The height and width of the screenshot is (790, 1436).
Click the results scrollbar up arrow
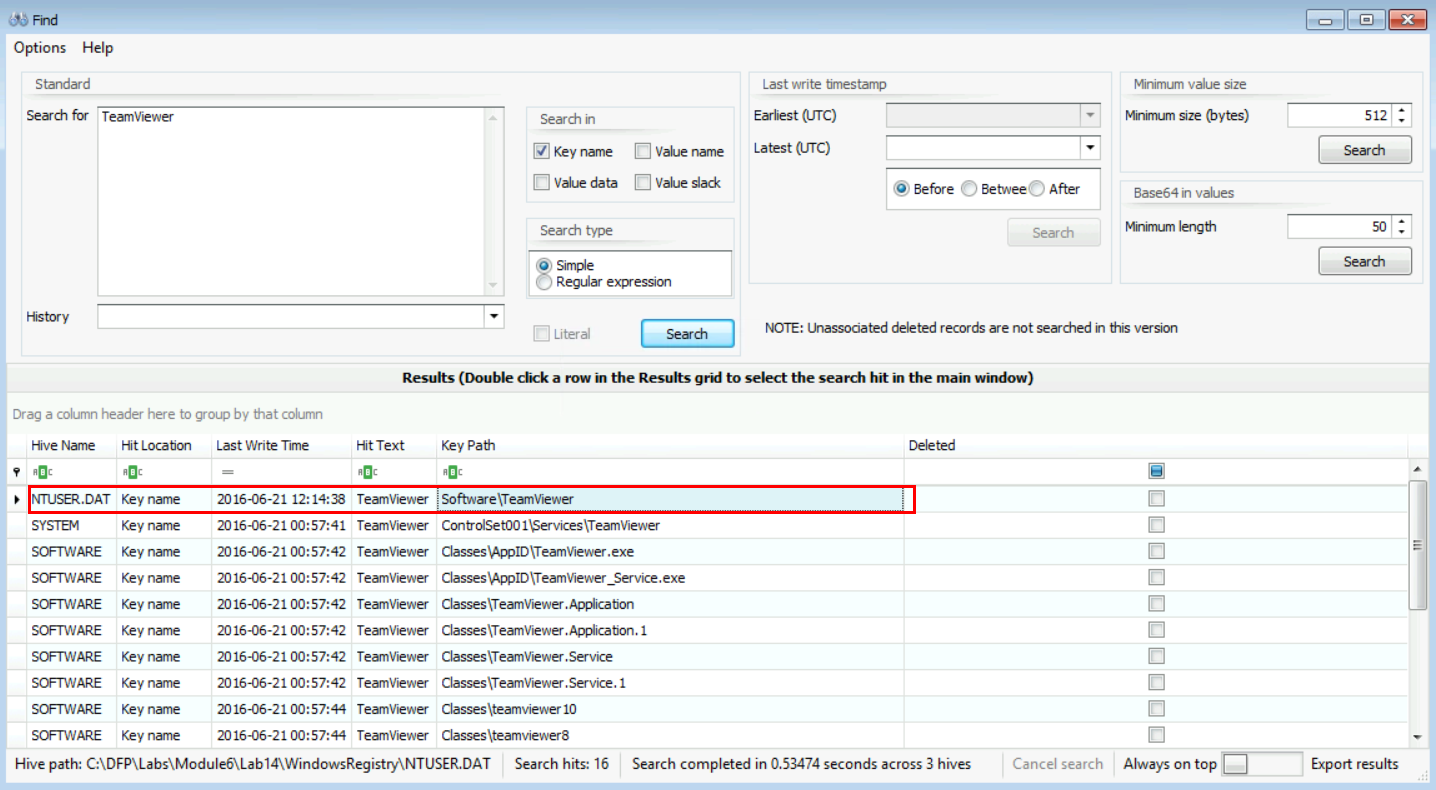coord(1417,469)
